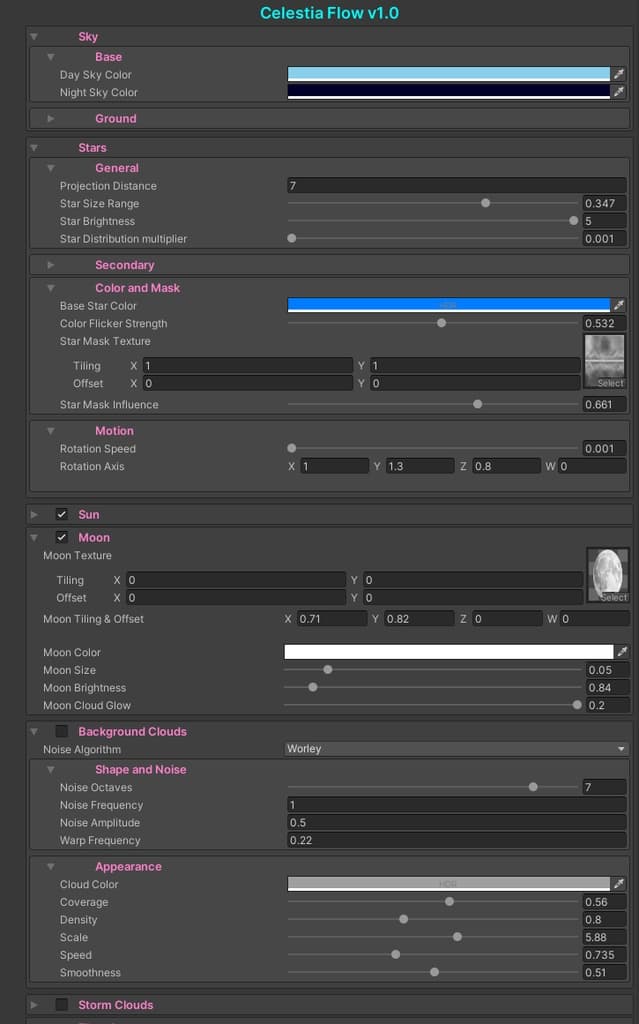
Task: Click eyedropper icon for Day Sky Color
Action: coord(619,74)
